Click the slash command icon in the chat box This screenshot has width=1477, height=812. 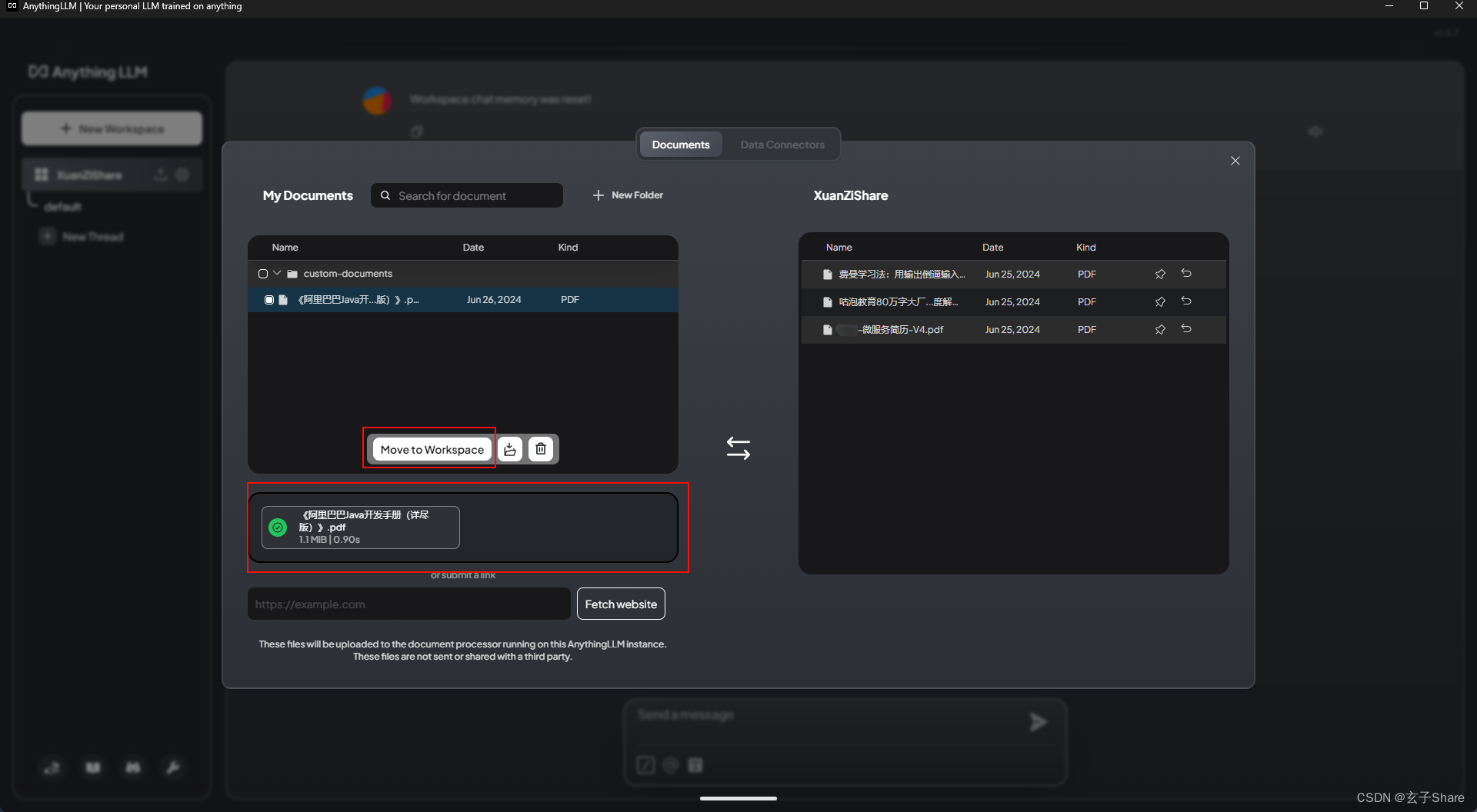(646, 765)
